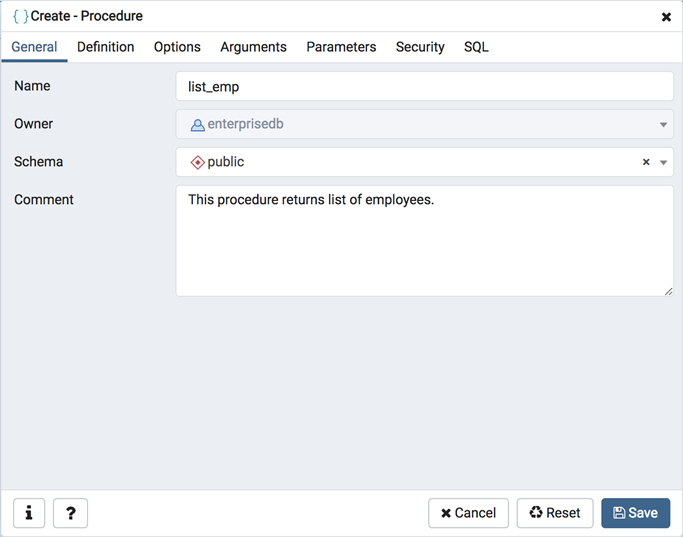Screen dimensions: 683x537
Task: Click the enterprisedb user icon
Action: point(197,125)
